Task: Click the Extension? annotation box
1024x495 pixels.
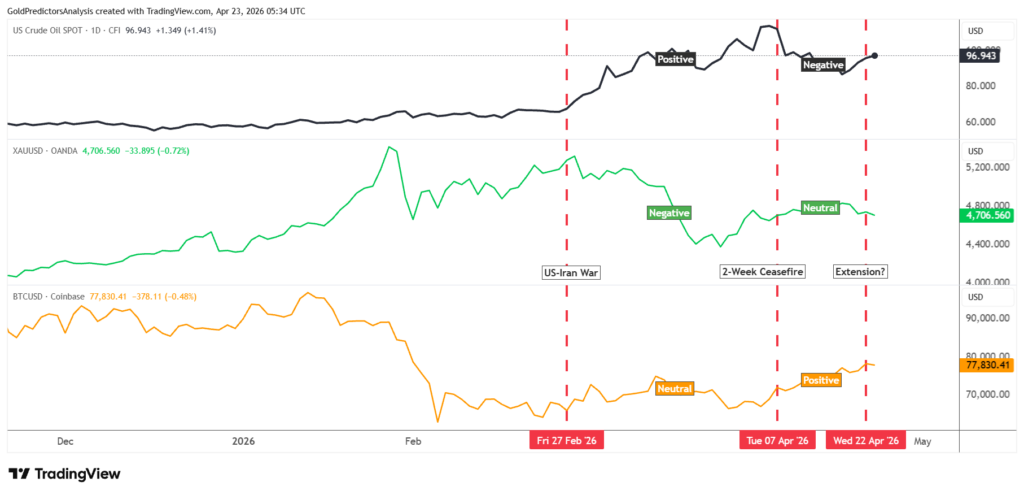Action: (x=861, y=271)
